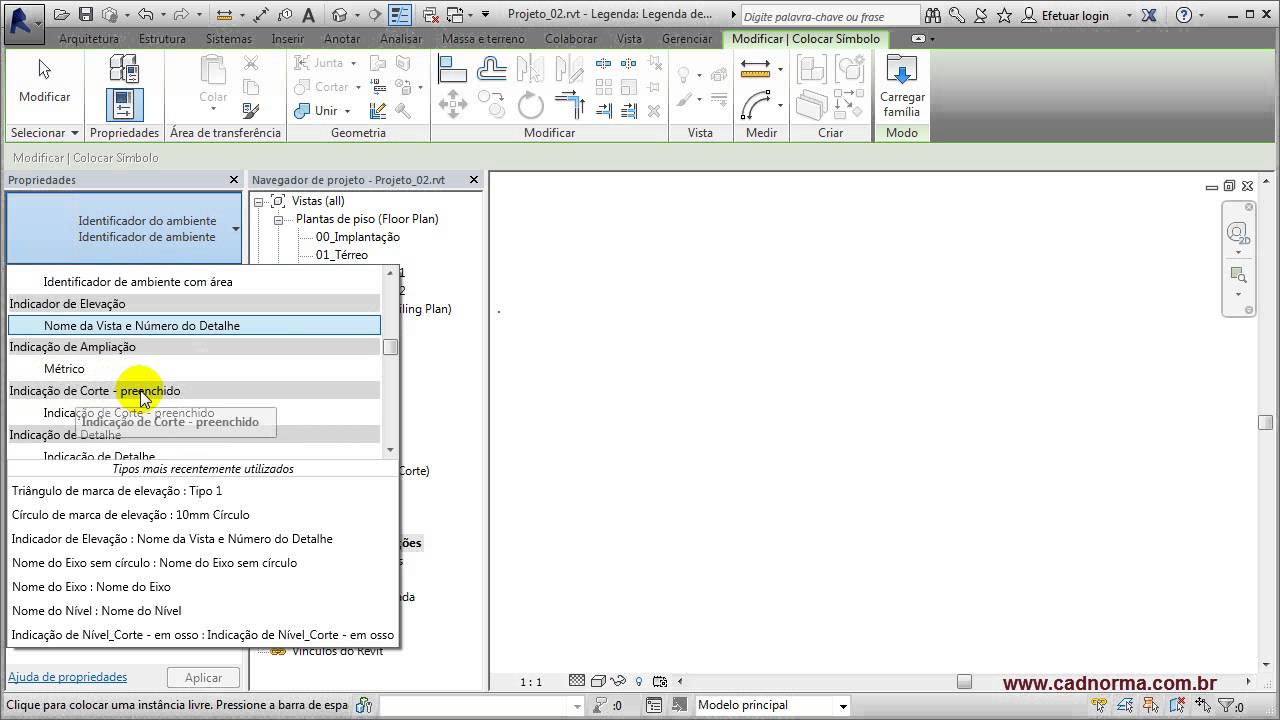The height and width of the screenshot is (720, 1280).
Task: Collapse Plantas de piso (Floor Plan) node
Action: (x=278, y=219)
